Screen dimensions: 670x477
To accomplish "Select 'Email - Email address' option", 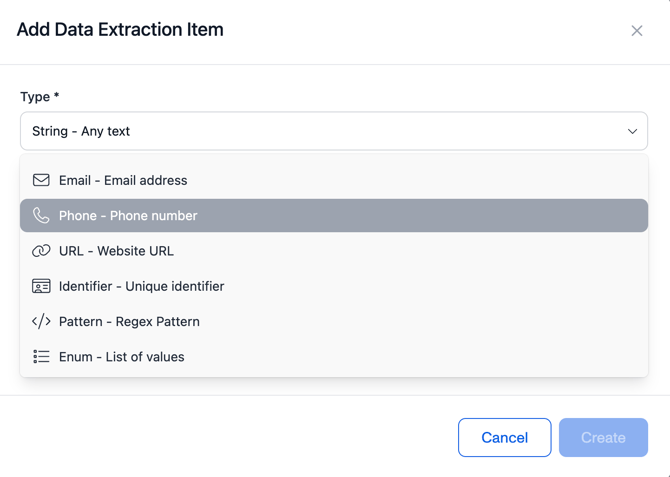I will (x=123, y=180).
